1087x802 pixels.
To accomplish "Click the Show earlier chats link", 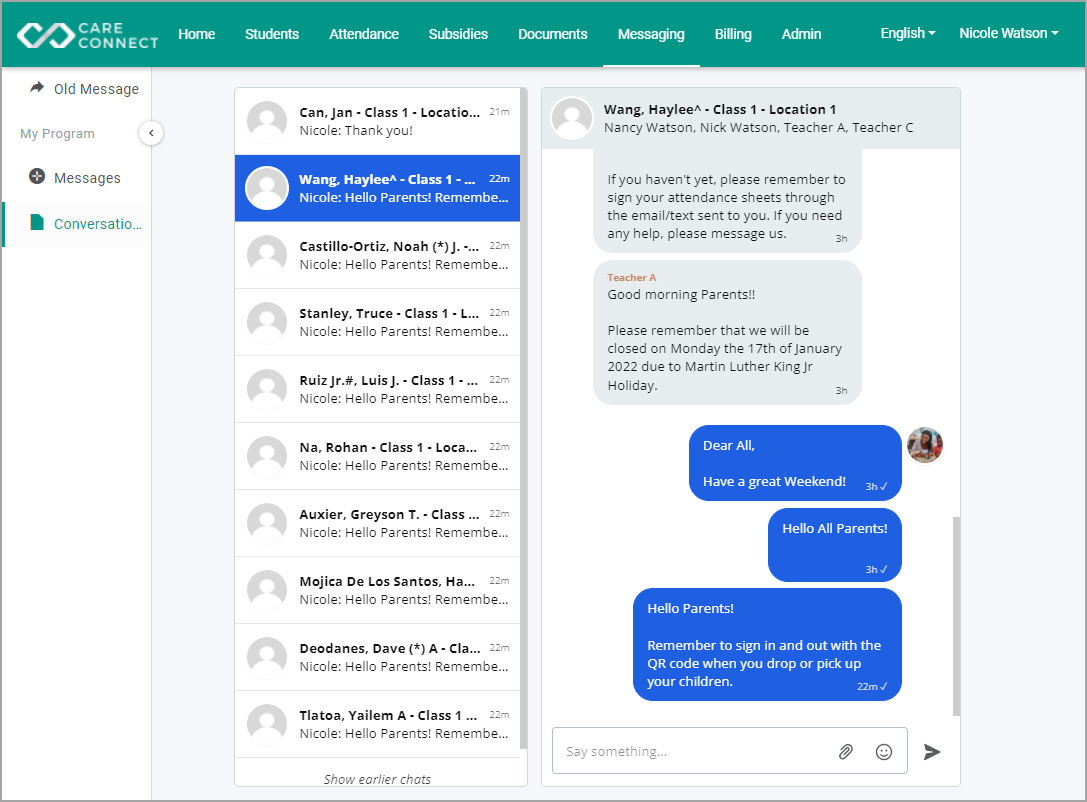I will tap(377, 779).
